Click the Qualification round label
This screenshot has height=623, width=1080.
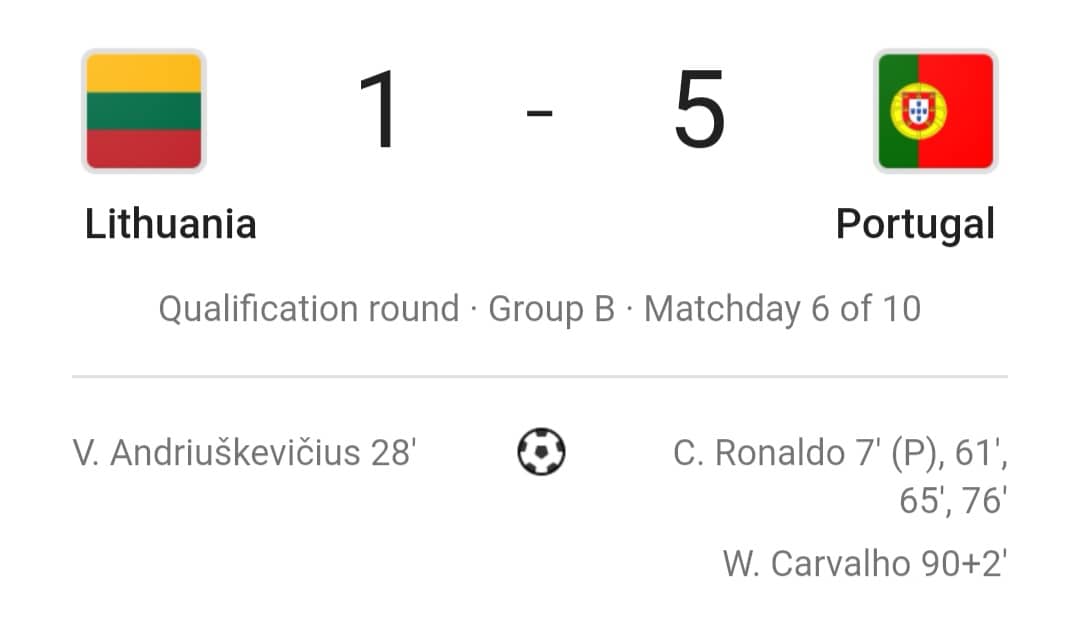(309, 308)
